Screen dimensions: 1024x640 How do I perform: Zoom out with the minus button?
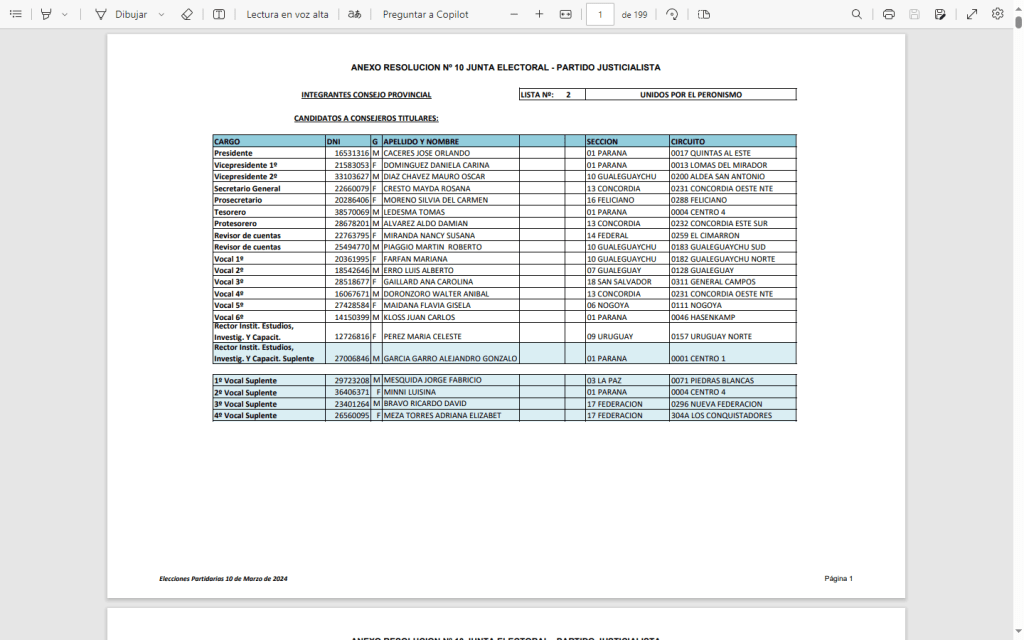pyautogui.click(x=514, y=14)
